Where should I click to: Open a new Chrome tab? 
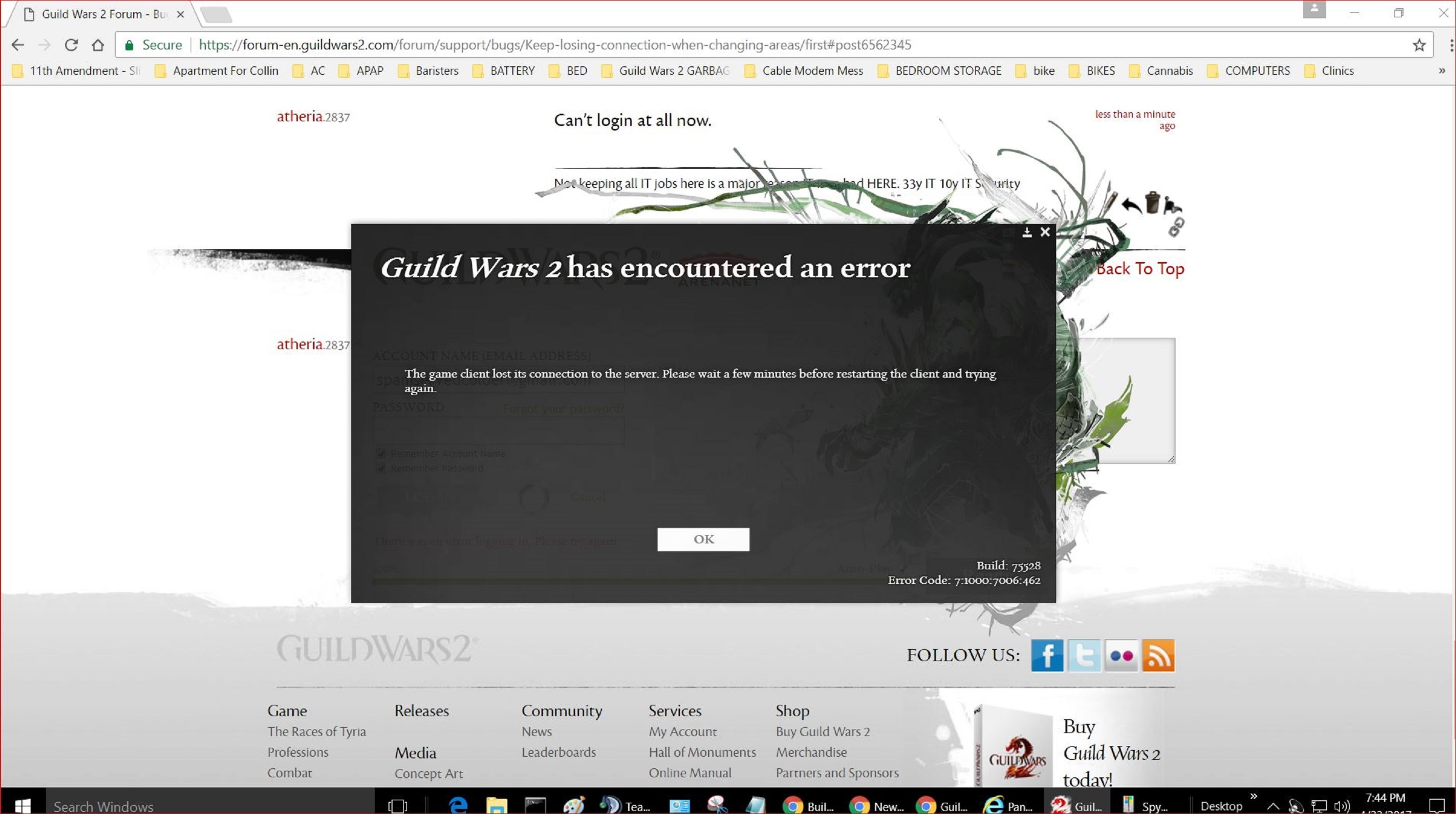(216, 15)
